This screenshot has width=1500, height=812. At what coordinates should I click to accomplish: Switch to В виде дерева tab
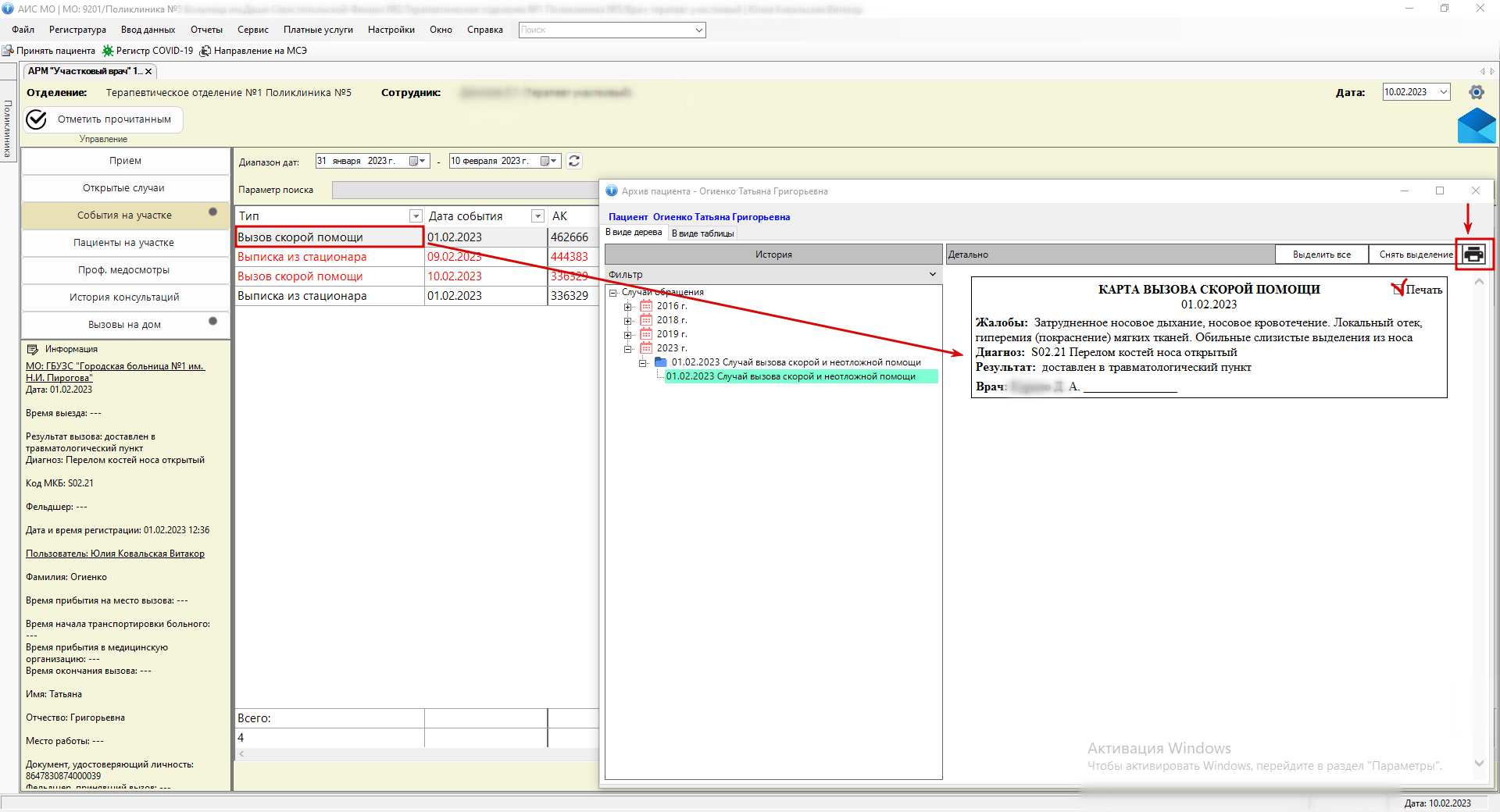634,233
